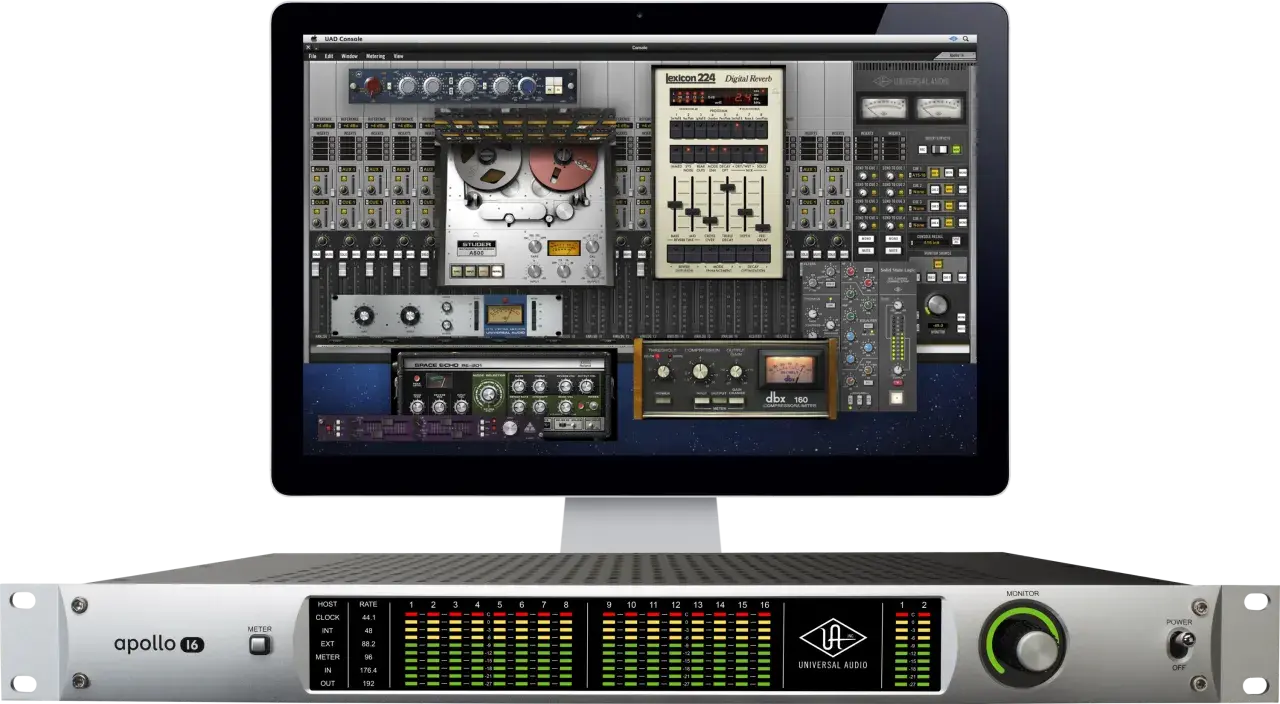Click the Output Gain knob on the dbx 160

[738, 371]
